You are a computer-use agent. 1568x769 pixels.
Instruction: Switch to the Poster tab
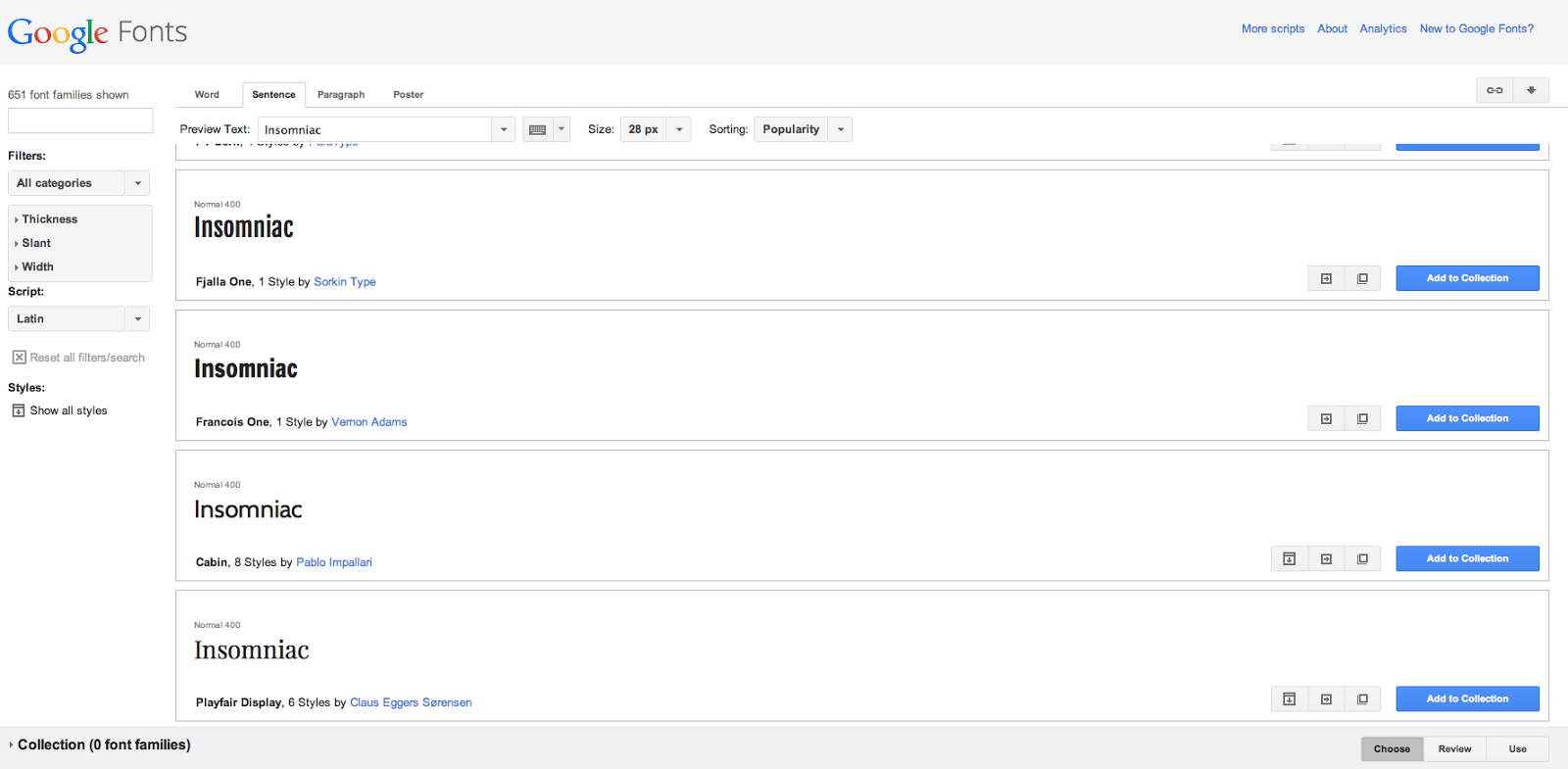click(x=409, y=95)
